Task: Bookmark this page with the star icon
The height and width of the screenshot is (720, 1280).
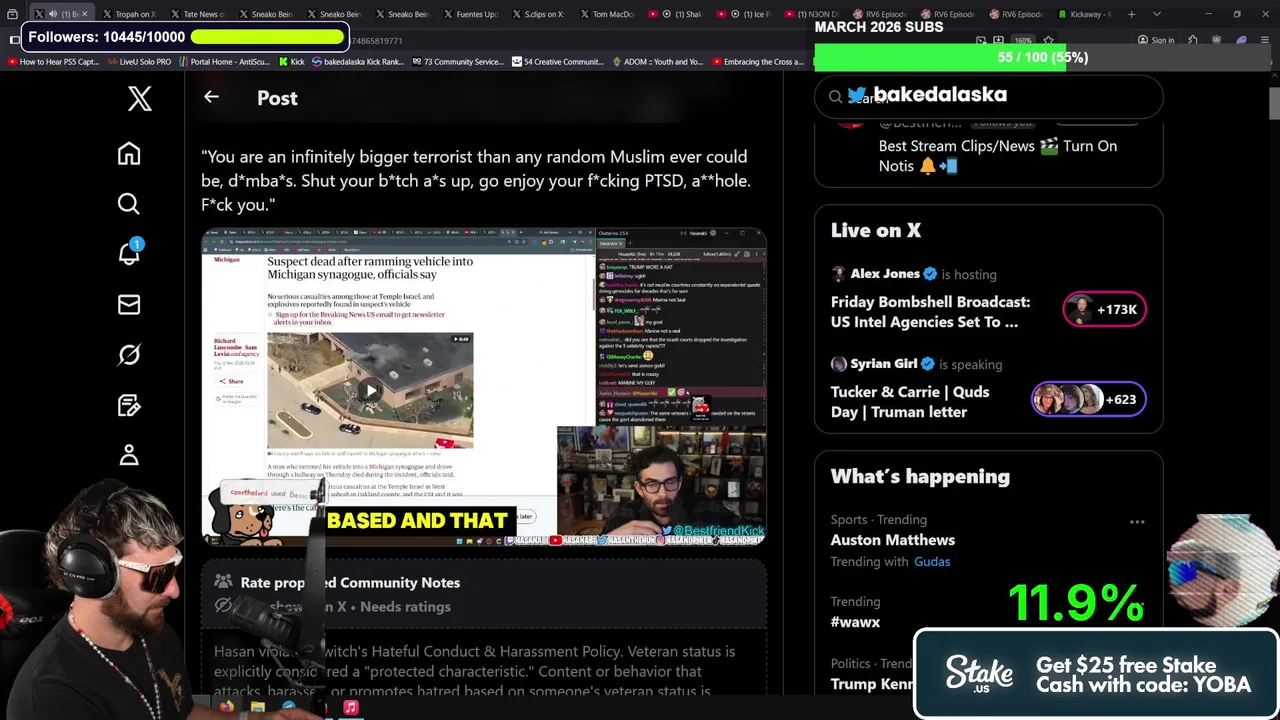Action: tap(1048, 41)
